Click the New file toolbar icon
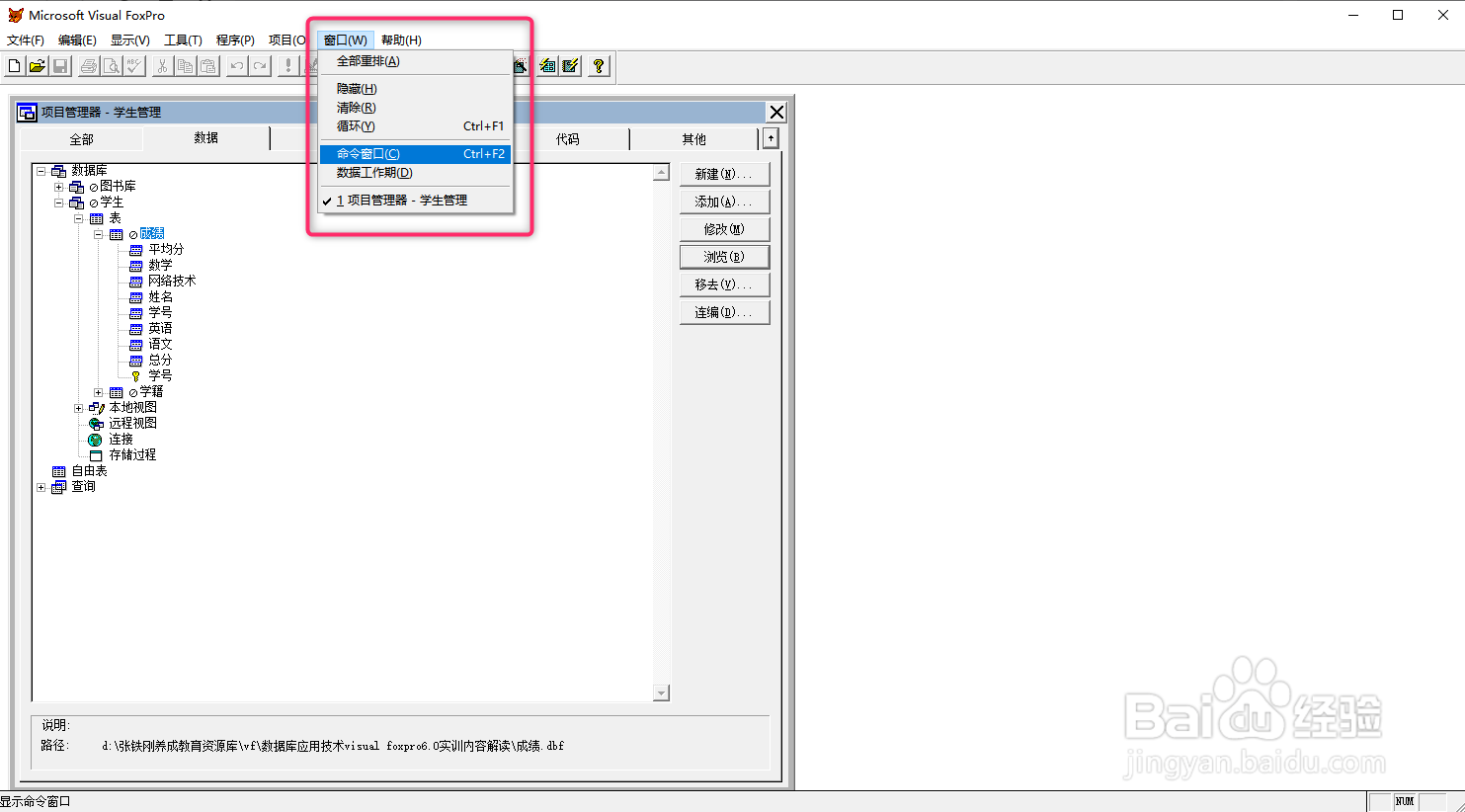Image resolution: width=1465 pixels, height=812 pixels. click(x=14, y=66)
